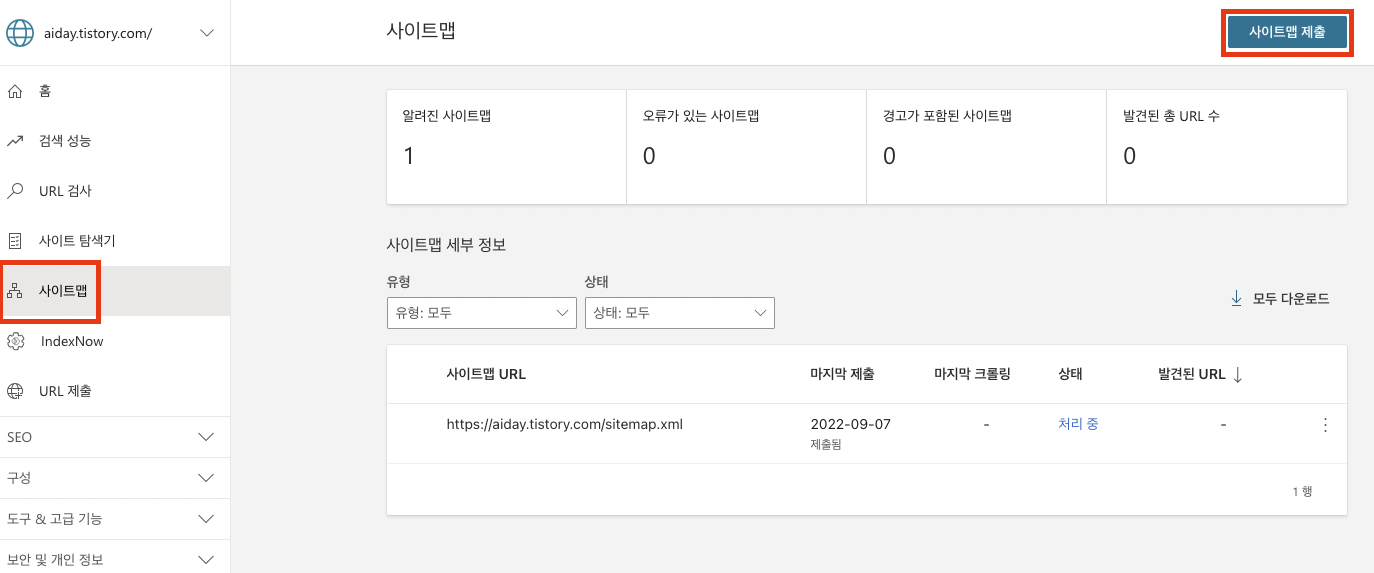Sort by 발견된 URL arrow

(x=1237, y=374)
